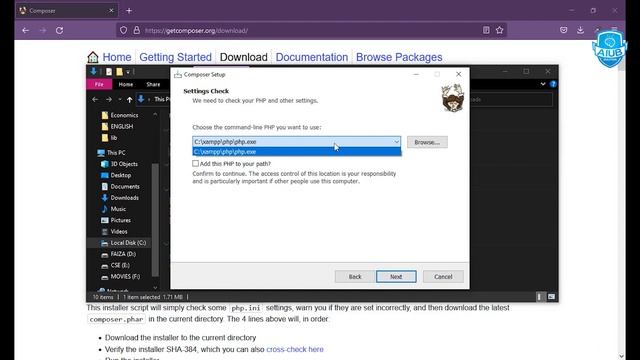Bookmark this page with star icon
Screen dimensions: 640x360
tap(500, 30)
